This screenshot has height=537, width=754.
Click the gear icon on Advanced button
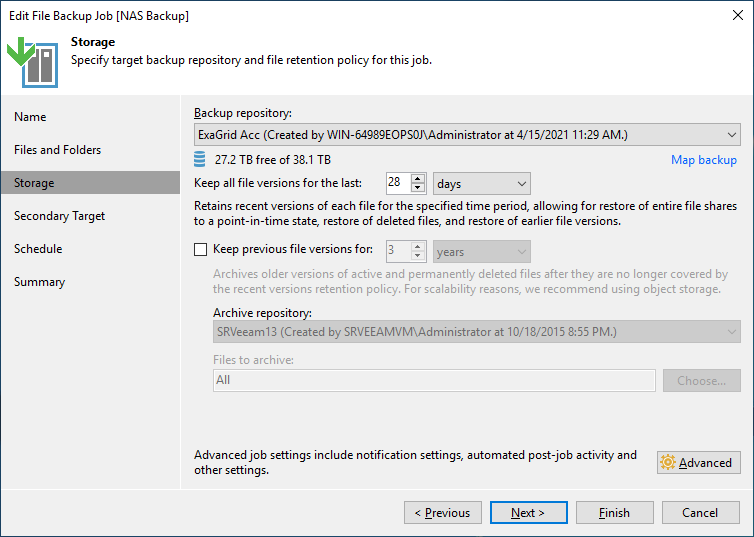668,462
